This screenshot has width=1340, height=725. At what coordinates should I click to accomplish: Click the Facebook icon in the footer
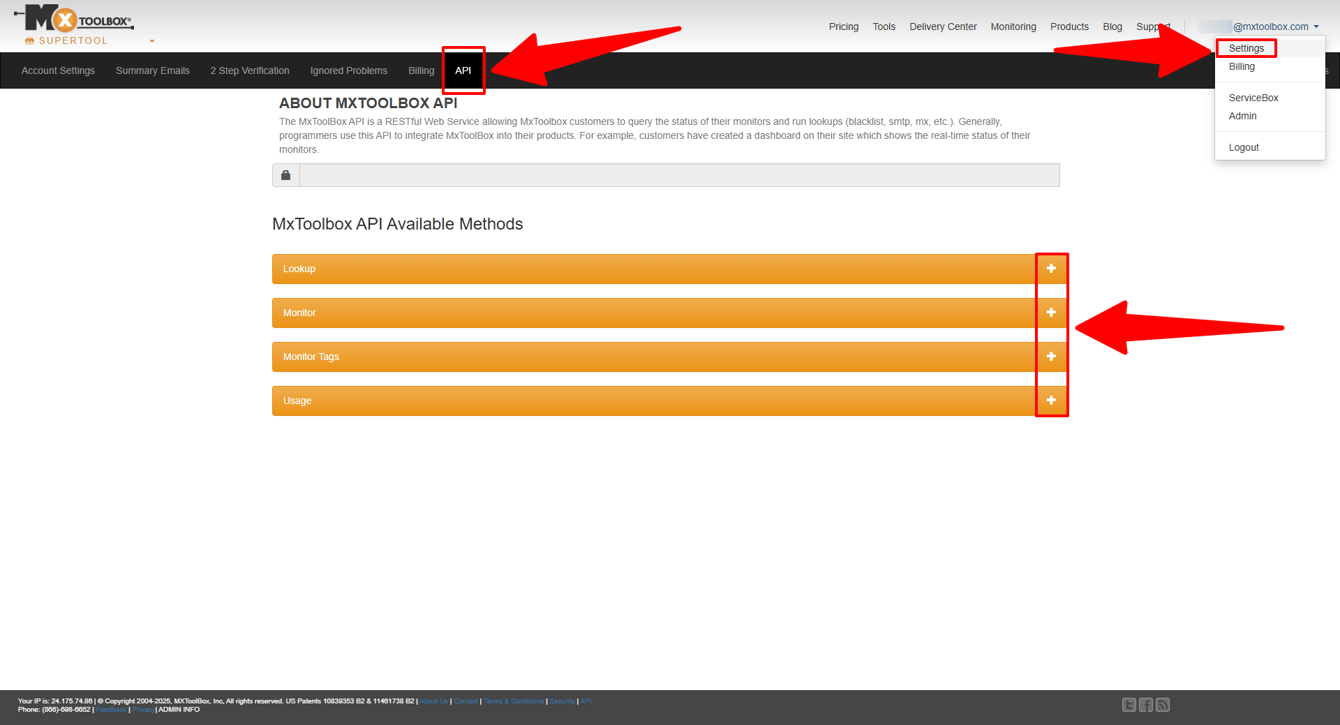point(1145,704)
